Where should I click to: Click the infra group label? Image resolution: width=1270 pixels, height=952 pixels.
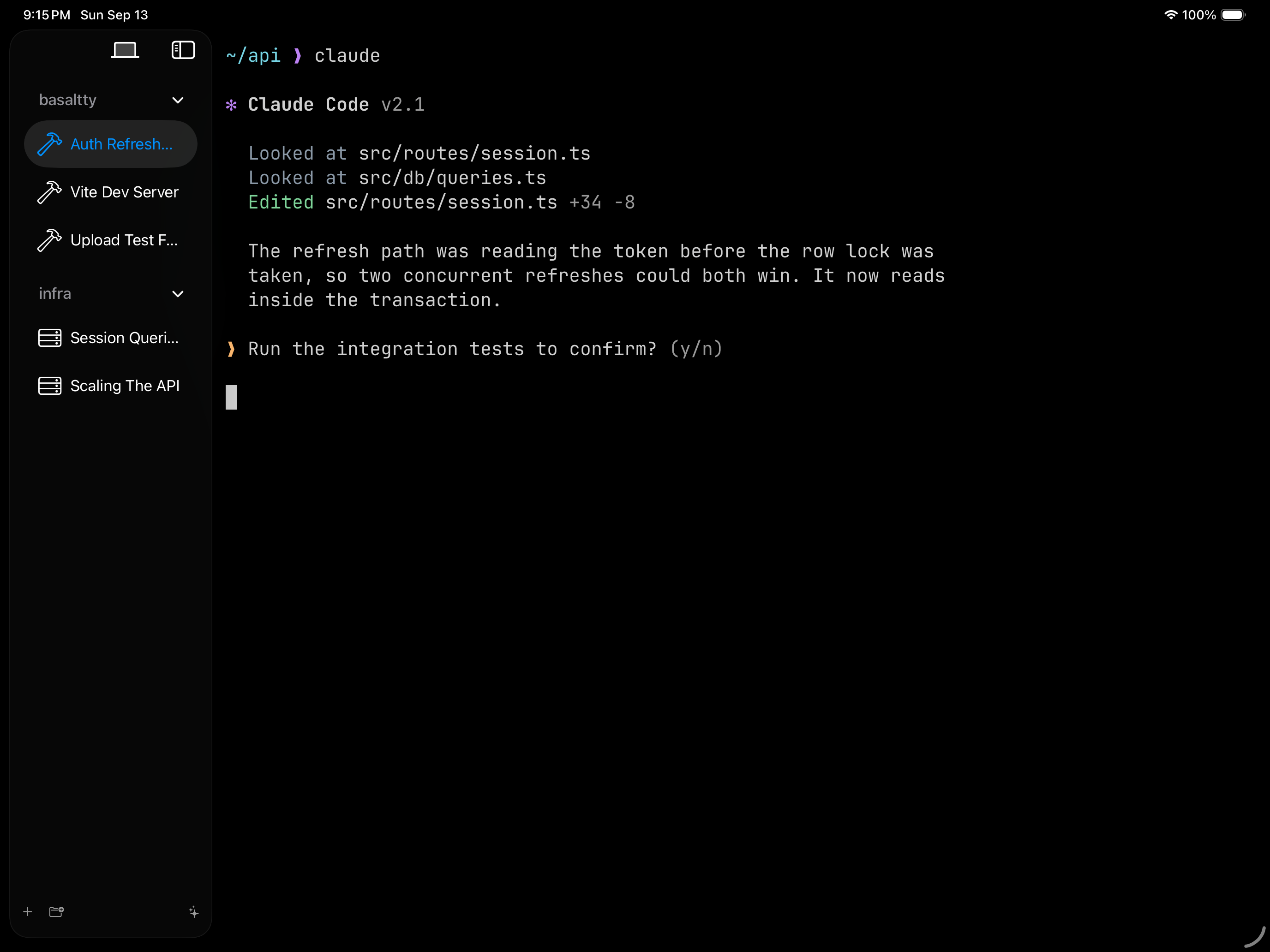(55, 293)
